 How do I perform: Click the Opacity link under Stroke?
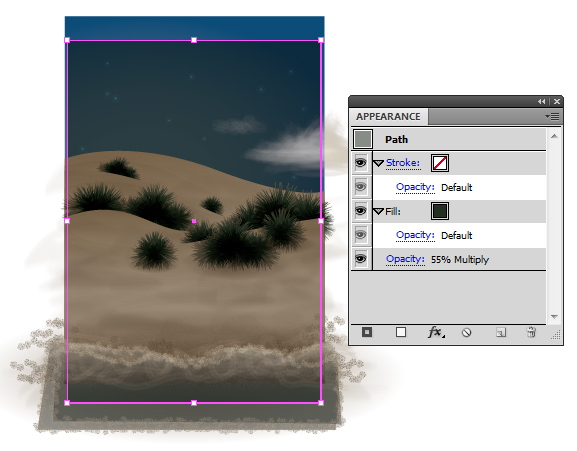pyautogui.click(x=415, y=187)
